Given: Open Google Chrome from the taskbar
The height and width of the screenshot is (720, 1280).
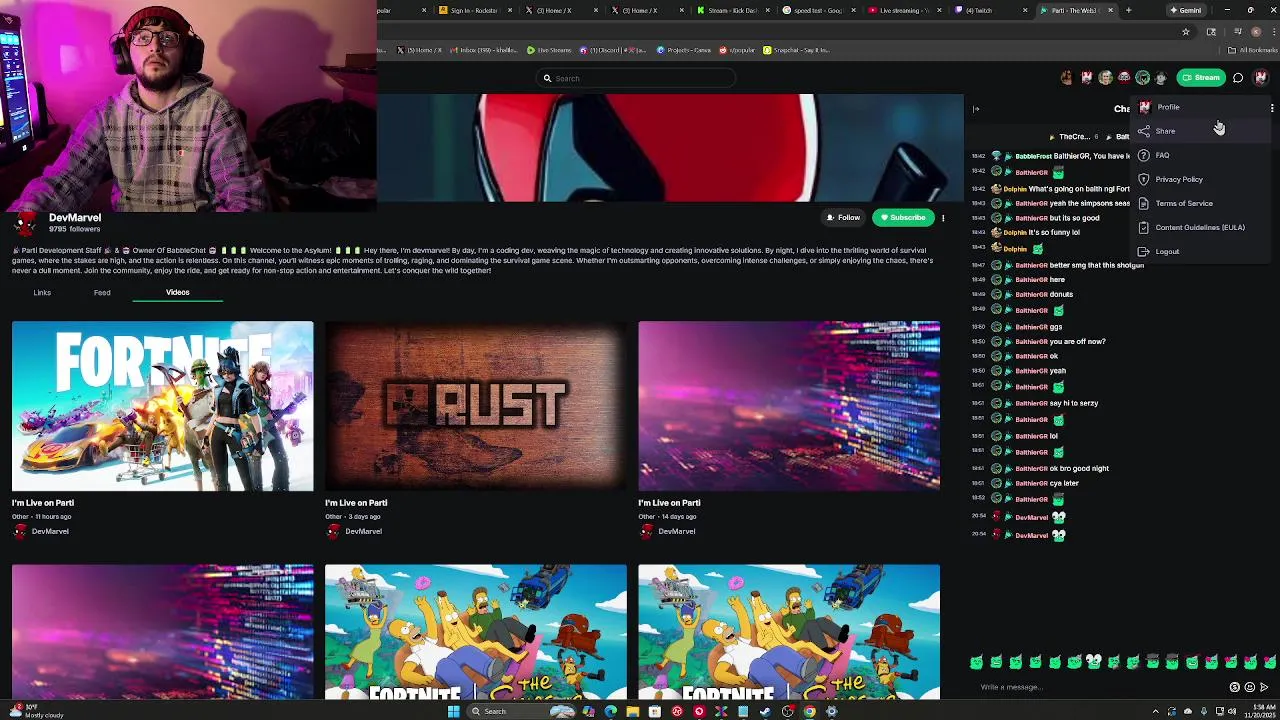Looking at the screenshot, I should 809,711.
